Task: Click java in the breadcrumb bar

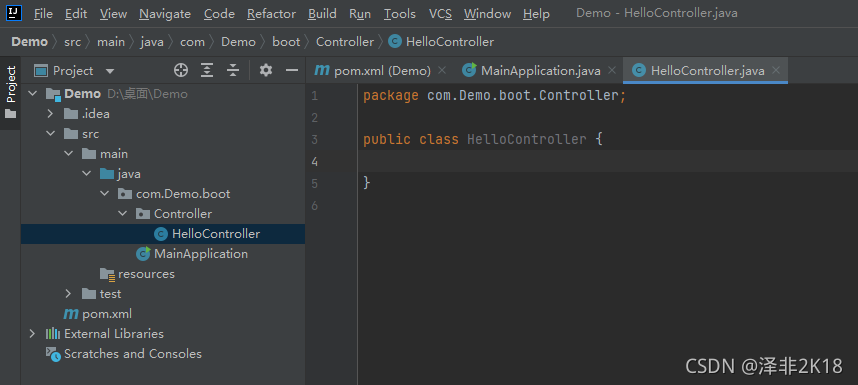Action: pyautogui.click(x=152, y=42)
